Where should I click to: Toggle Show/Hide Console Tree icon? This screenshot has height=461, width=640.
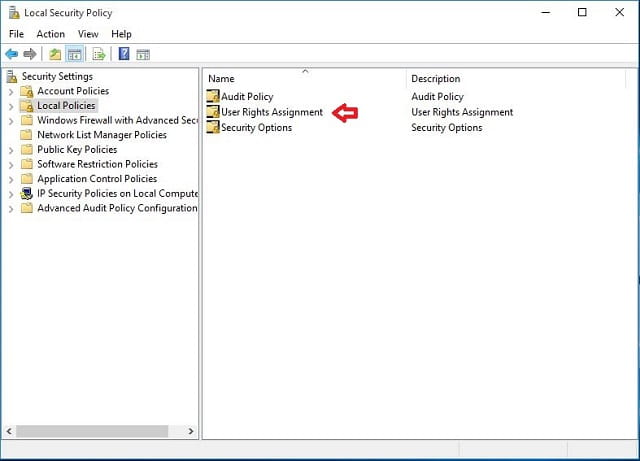pos(74,54)
